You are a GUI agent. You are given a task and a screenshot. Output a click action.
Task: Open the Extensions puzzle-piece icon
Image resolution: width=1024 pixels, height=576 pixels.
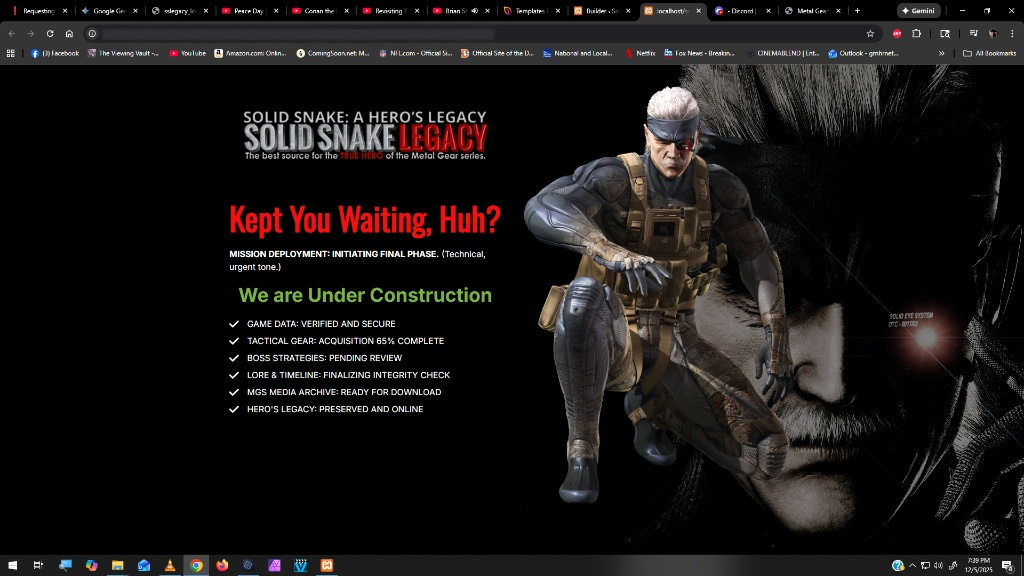pyautogui.click(x=916, y=33)
